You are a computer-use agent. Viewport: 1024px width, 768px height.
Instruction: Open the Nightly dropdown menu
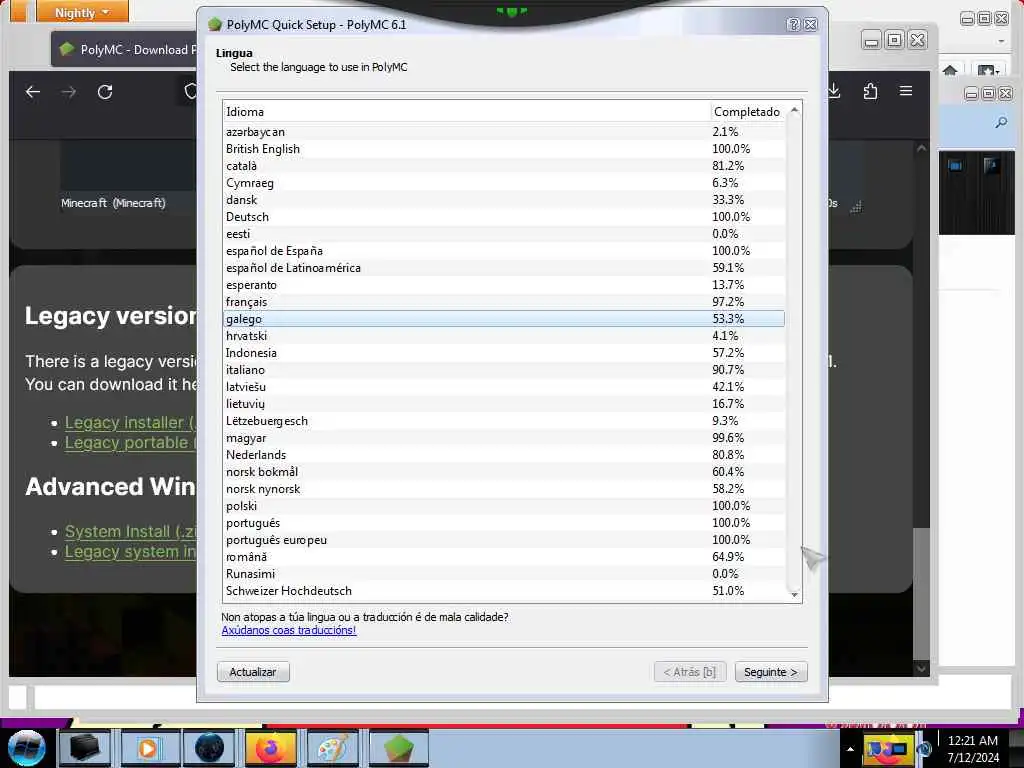(x=82, y=12)
